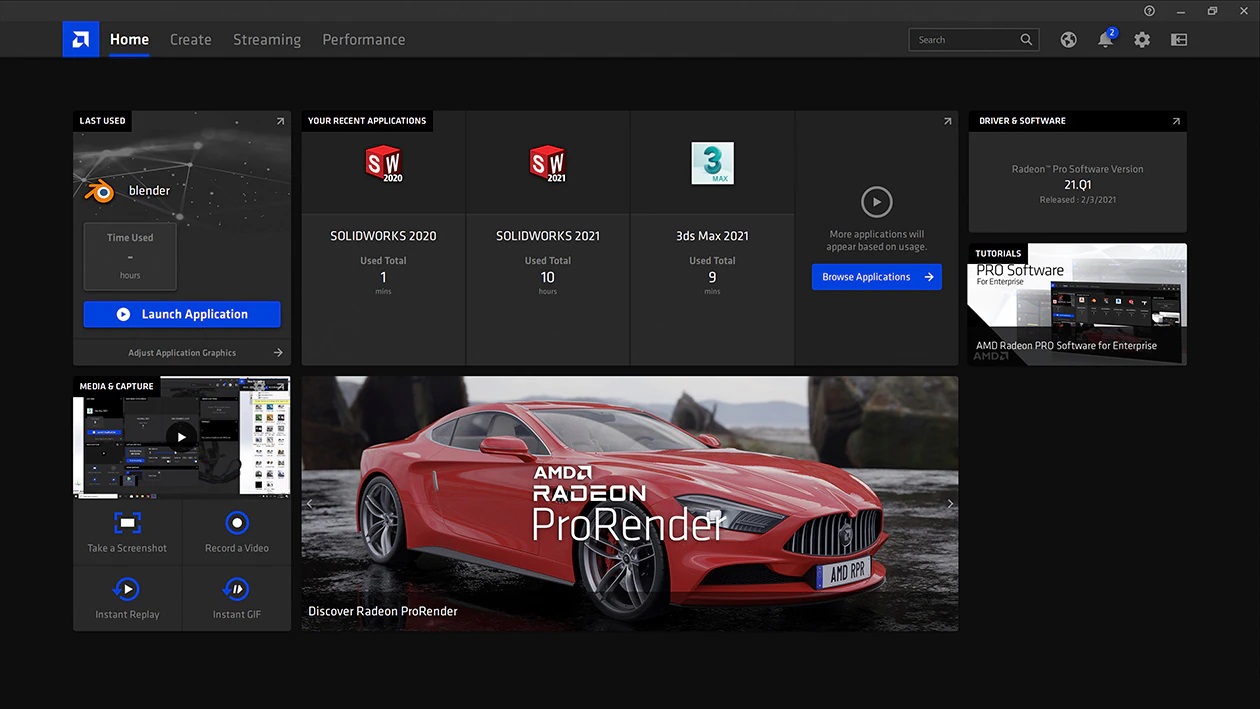
Task: Open the settings gear icon
Action: [x=1142, y=40]
